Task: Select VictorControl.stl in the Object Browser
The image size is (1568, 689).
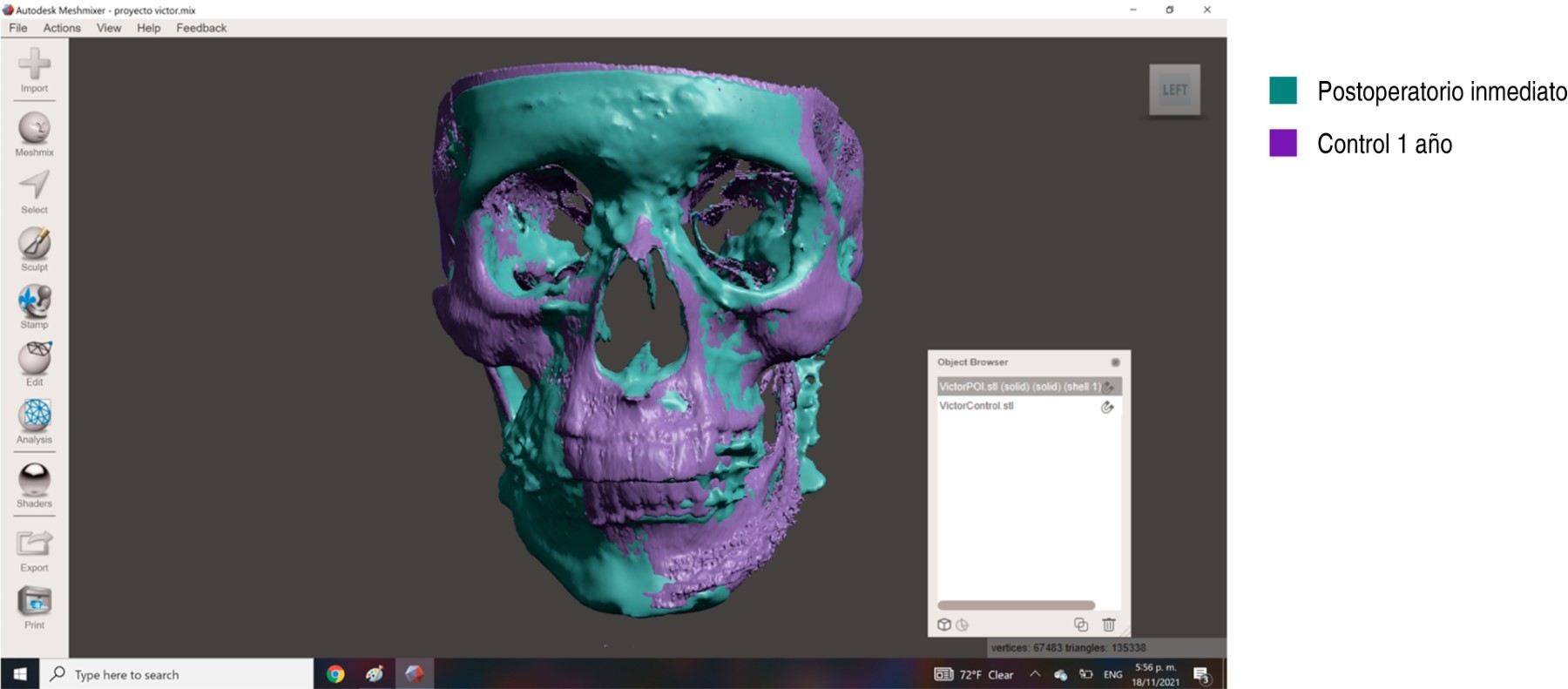Action: pyautogui.click(x=977, y=406)
